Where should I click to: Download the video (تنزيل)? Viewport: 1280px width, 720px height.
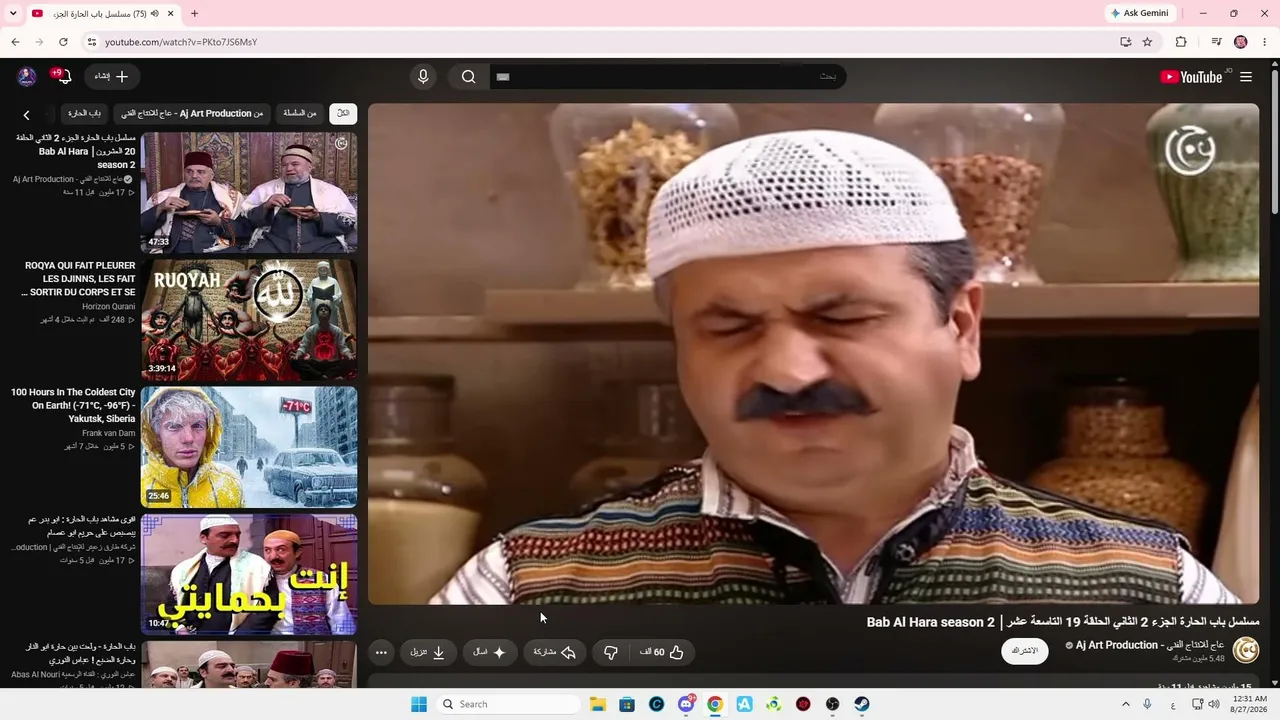coord(428,653)
